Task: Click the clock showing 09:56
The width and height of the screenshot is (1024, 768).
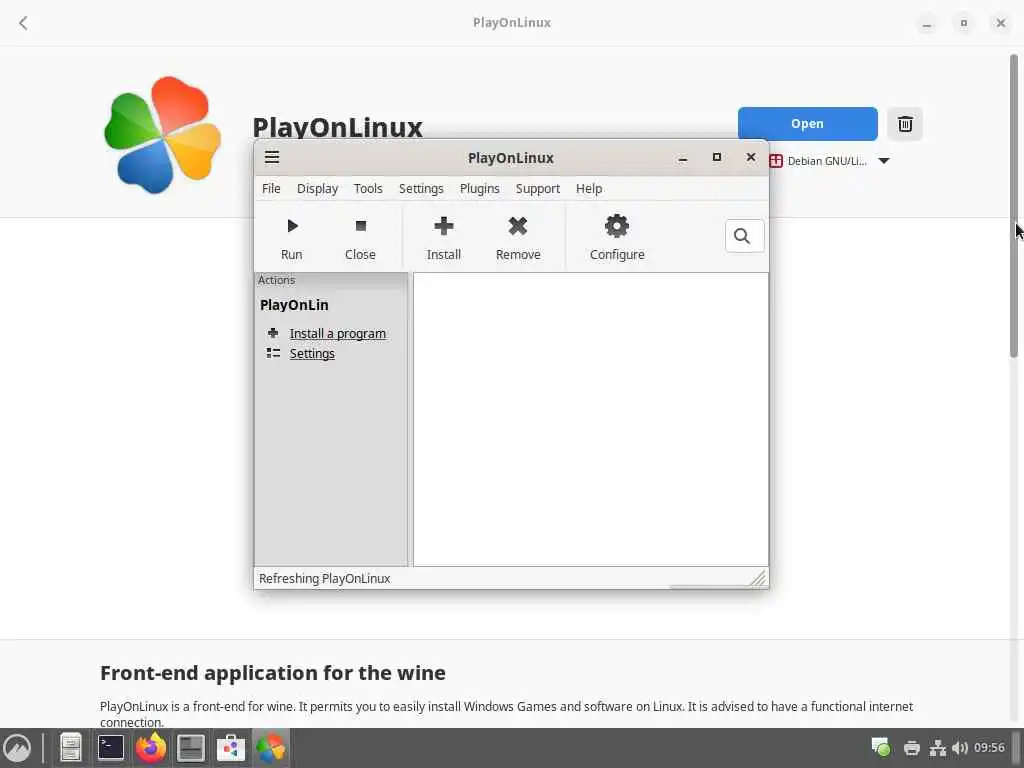Action: pyautogui.click(x=989, y=748)
